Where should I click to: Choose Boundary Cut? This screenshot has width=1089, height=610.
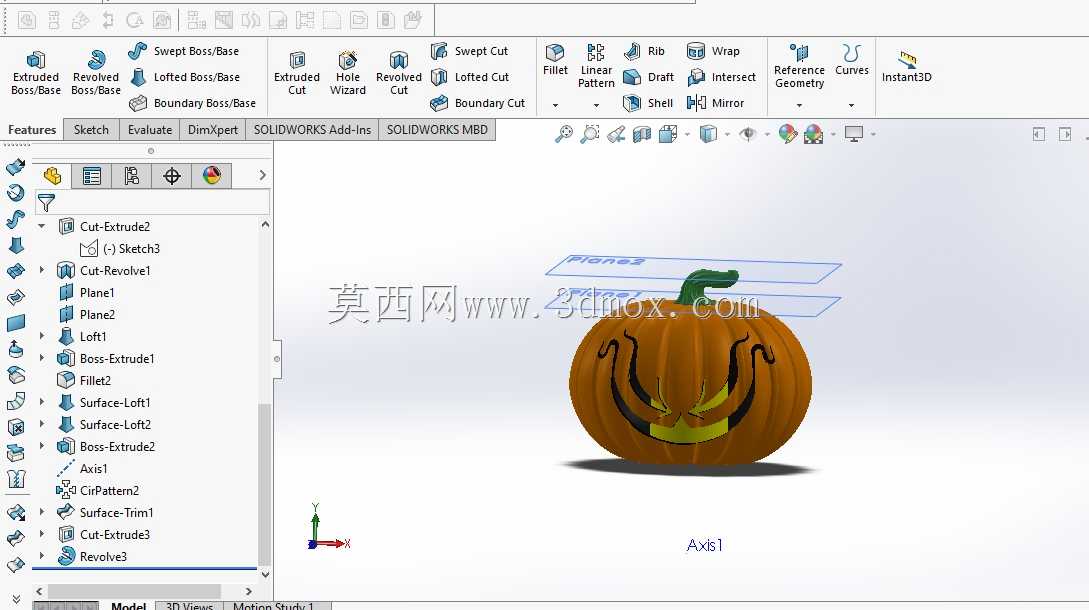point(477,103)
